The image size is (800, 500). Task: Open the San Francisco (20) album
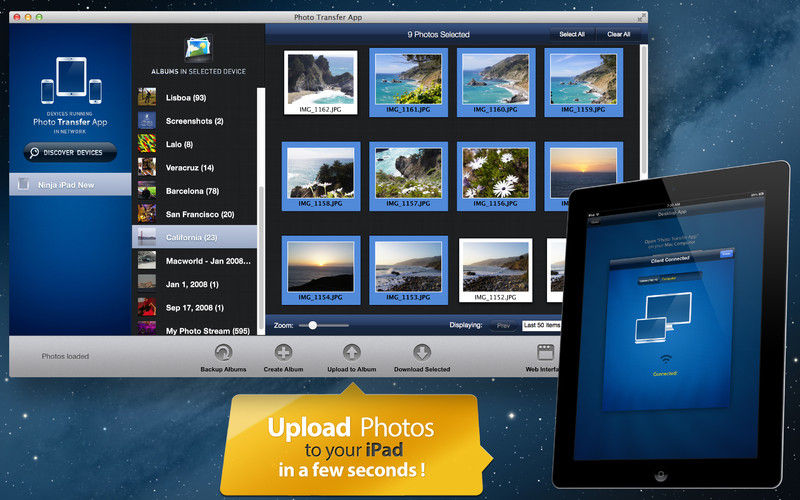194,214
